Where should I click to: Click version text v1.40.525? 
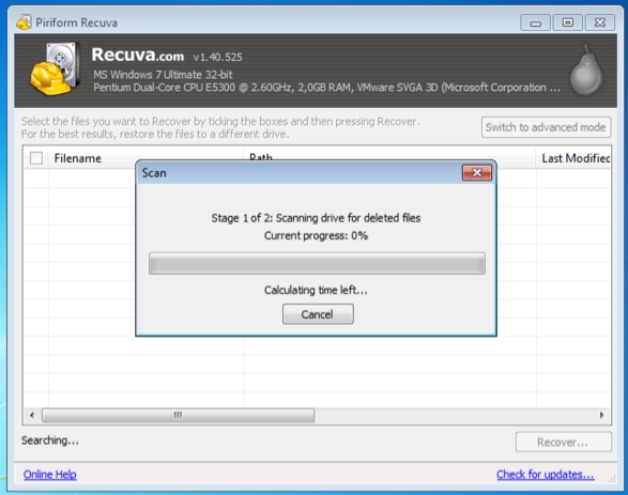click(x=217, y=57)
